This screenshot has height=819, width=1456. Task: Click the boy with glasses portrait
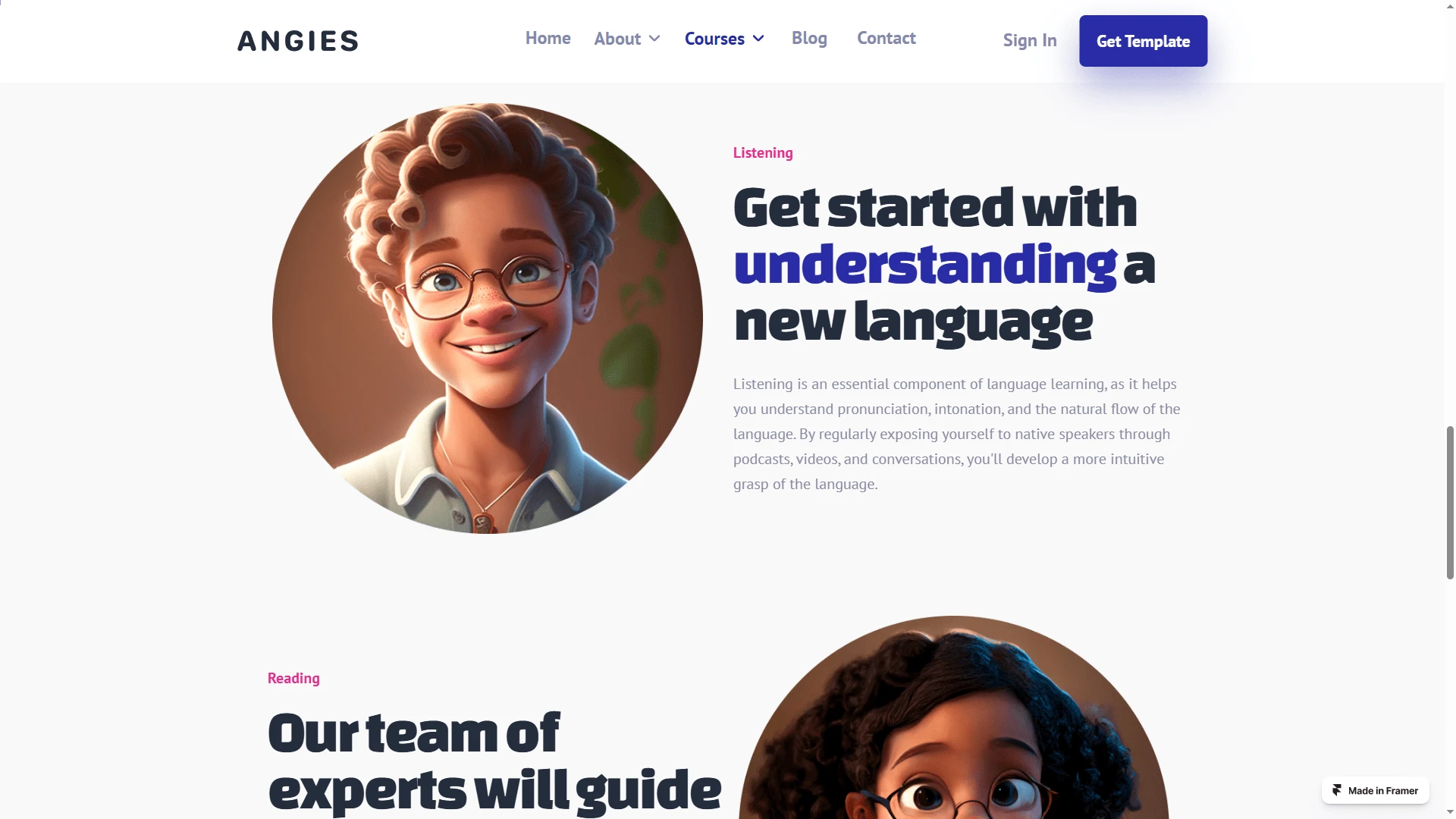tap(487, 318)
